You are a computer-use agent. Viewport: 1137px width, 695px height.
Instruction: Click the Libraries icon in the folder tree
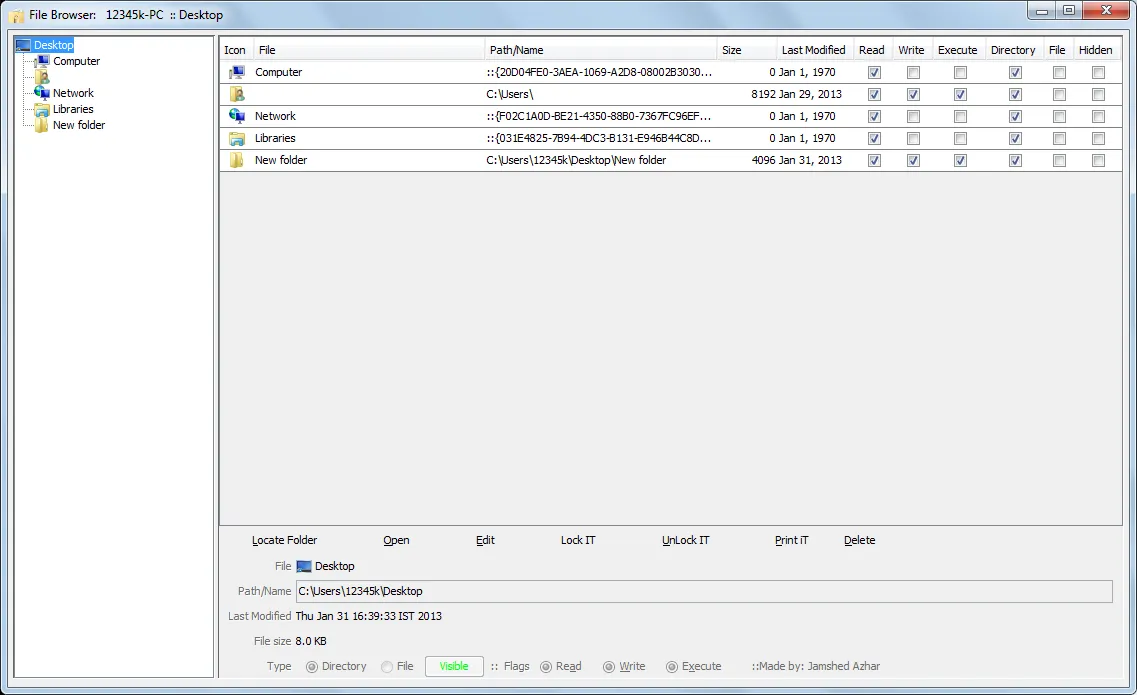click(42, 109)
